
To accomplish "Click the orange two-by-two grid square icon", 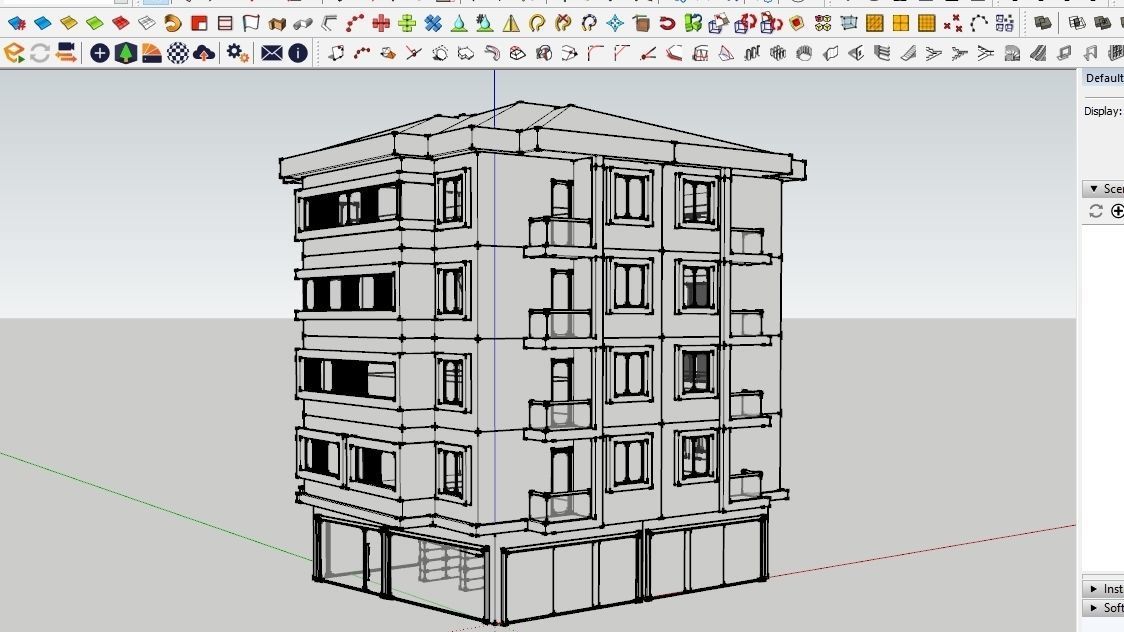I will point(900,24).
